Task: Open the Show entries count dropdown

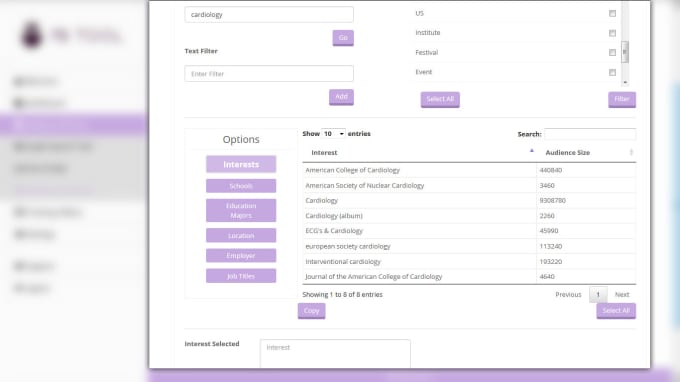Action: pyautogui.click(x=333, y=134)
